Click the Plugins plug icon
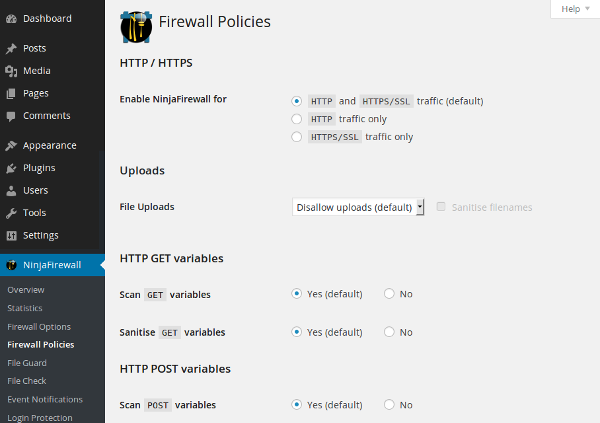The height and width of the screenshot is (423, 600). (11, 168)
